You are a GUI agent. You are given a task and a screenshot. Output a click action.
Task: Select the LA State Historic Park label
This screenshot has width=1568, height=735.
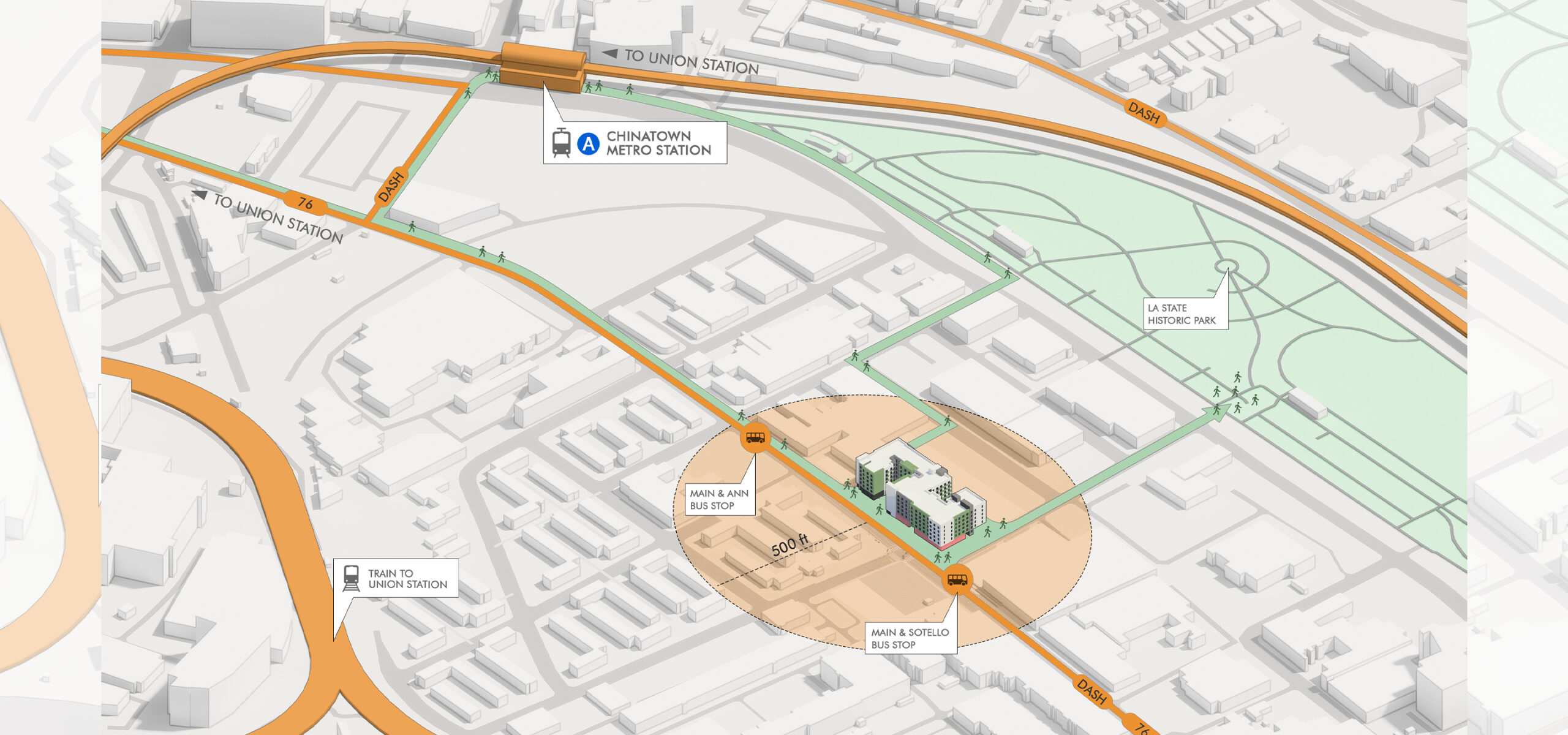tap(1181, 314)
